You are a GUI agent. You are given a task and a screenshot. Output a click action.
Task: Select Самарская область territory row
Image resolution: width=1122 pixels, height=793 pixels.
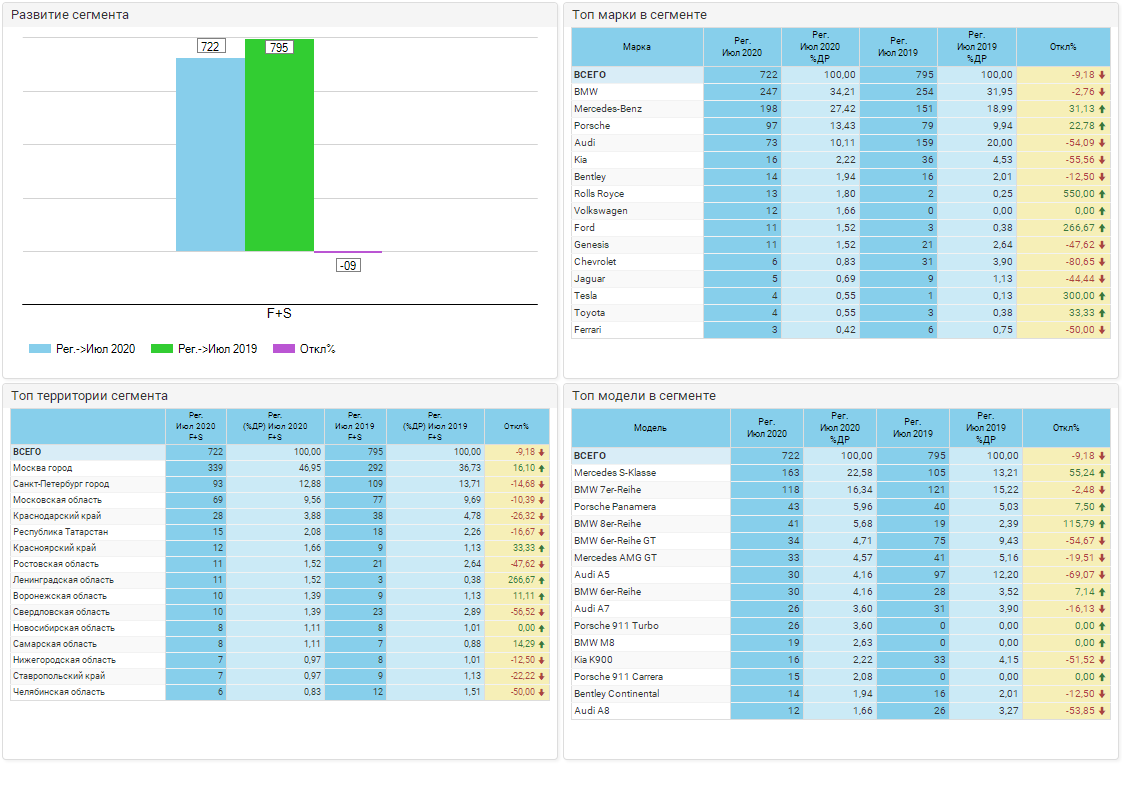coord(280,644)
